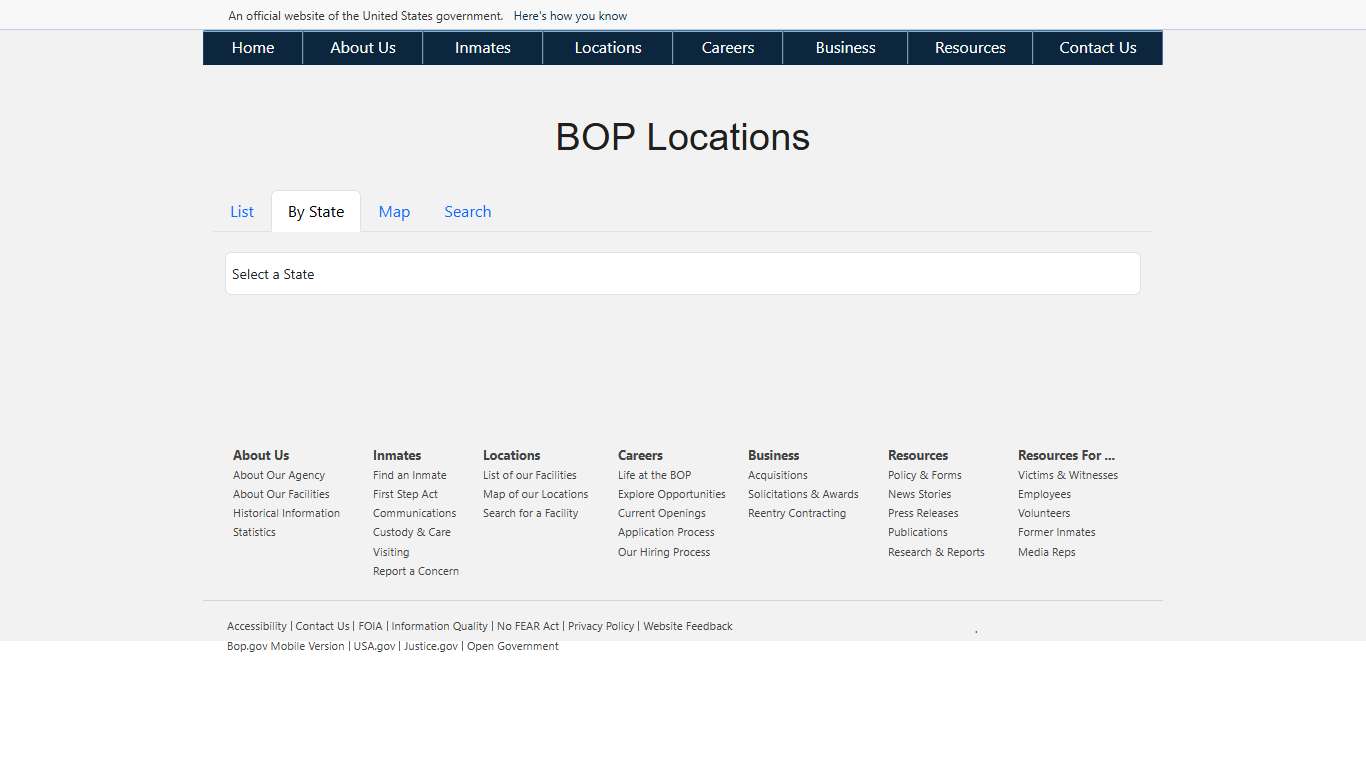The height and width of the screenshot is (768, 1366).
Task: Open the Press Releases link
Action: pos(923,513)
